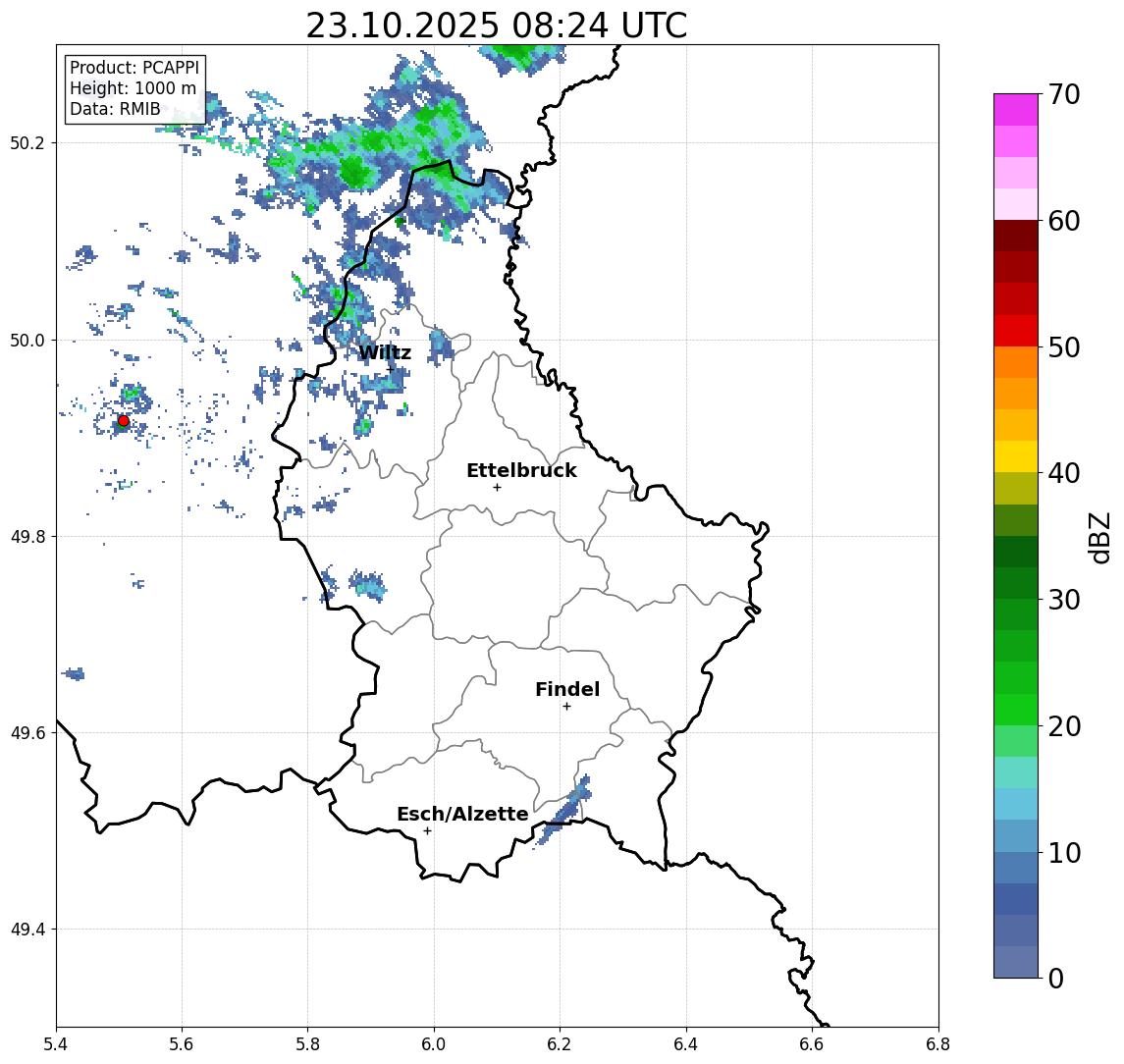Click the Findel location label
This screenshot has width=1124, height=1064.
coord(567,689)
